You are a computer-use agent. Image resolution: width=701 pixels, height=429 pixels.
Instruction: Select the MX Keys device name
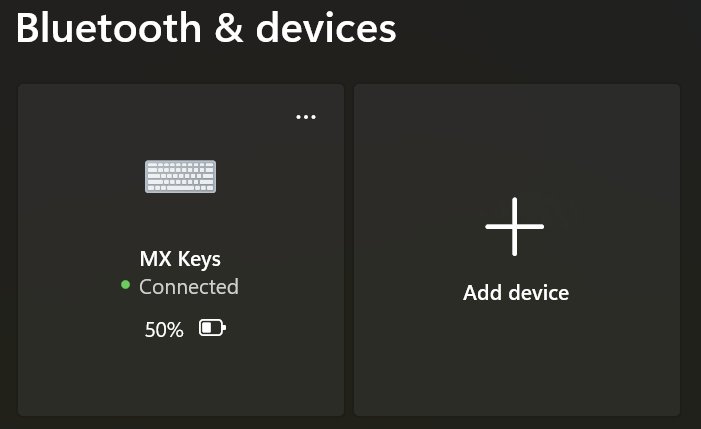(x=180, y=259)
